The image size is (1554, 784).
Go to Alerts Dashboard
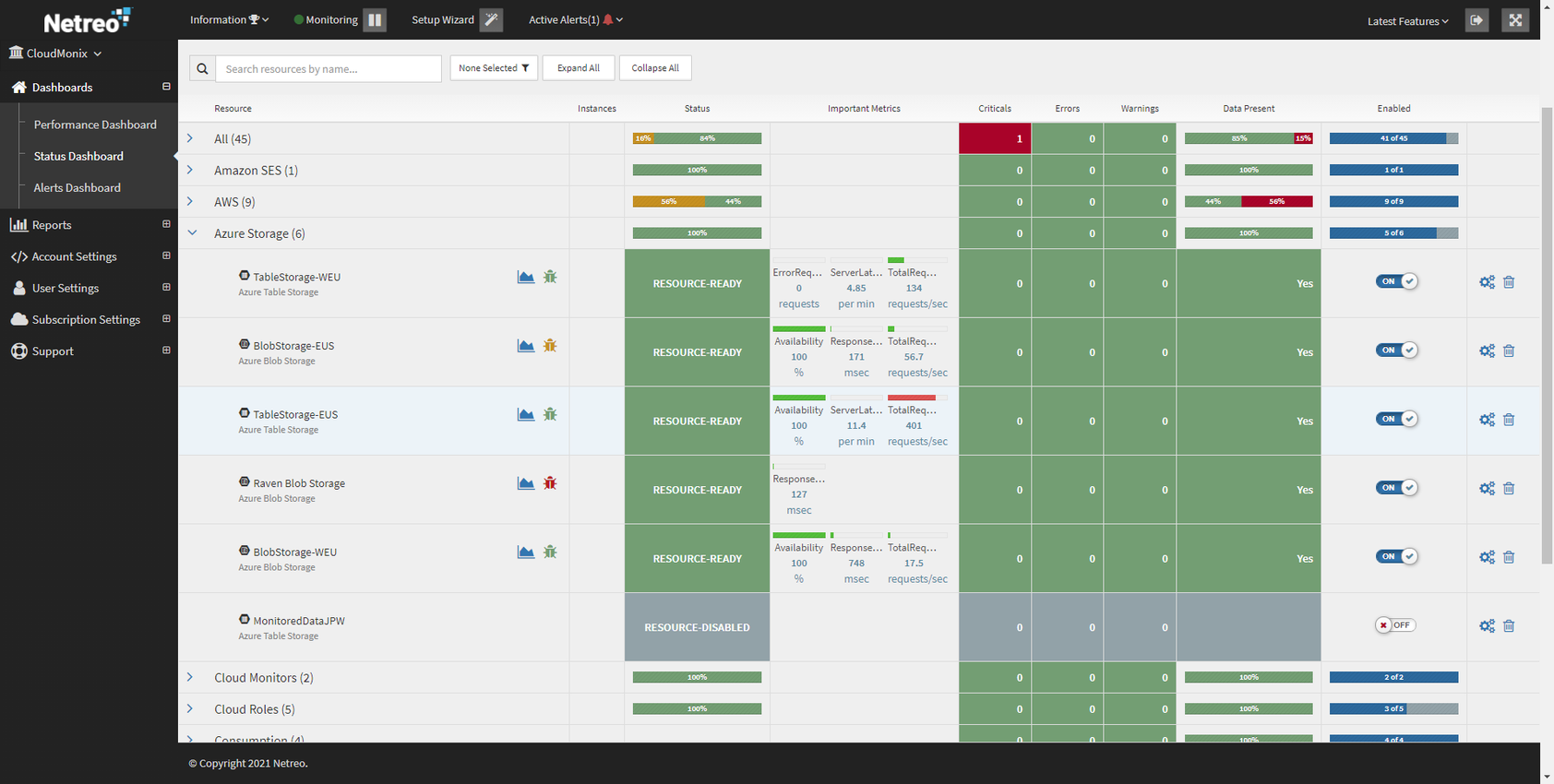pyautogui.click(x=78, y=187)
